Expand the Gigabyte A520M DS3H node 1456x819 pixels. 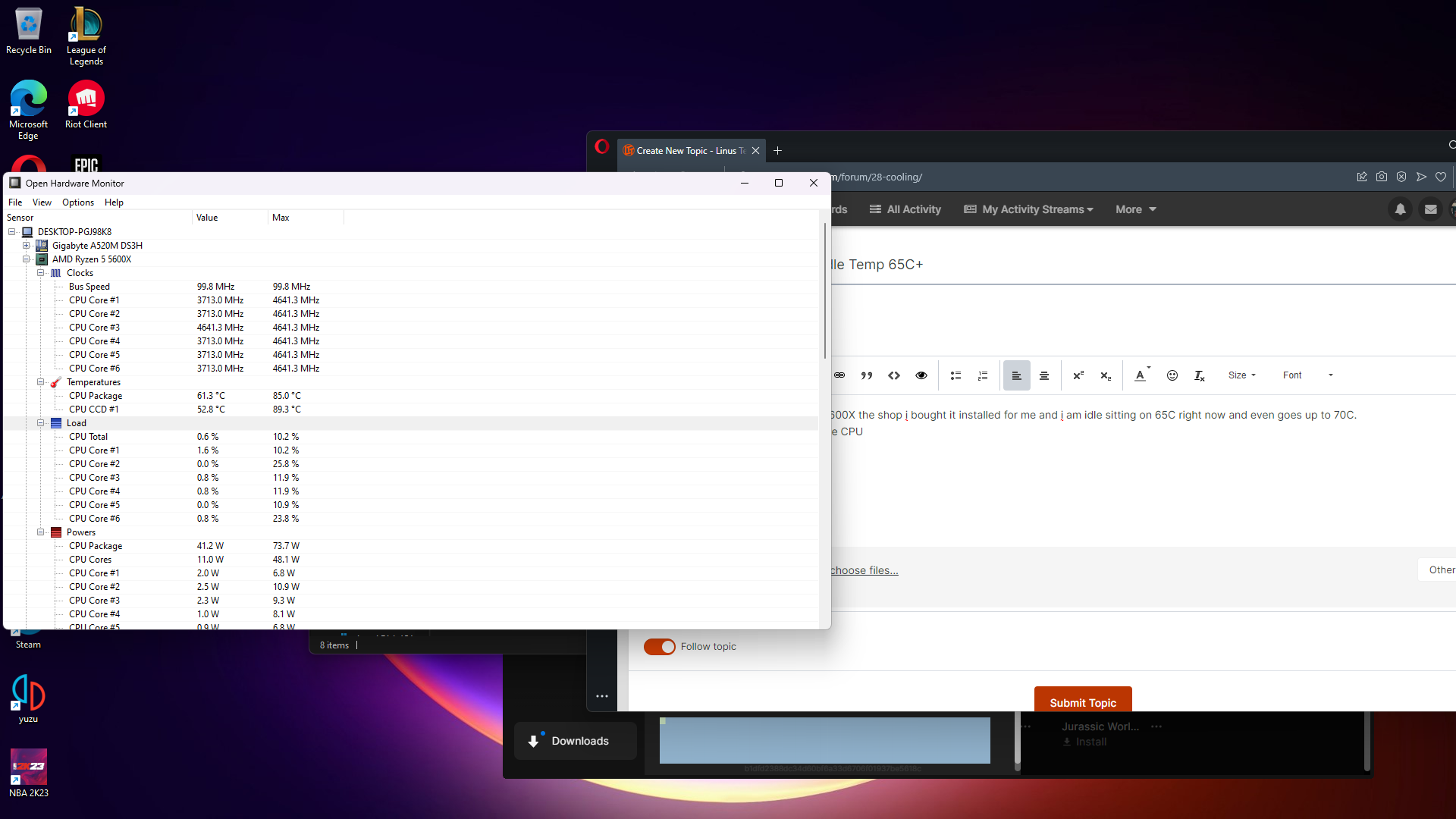pos(27,246)
